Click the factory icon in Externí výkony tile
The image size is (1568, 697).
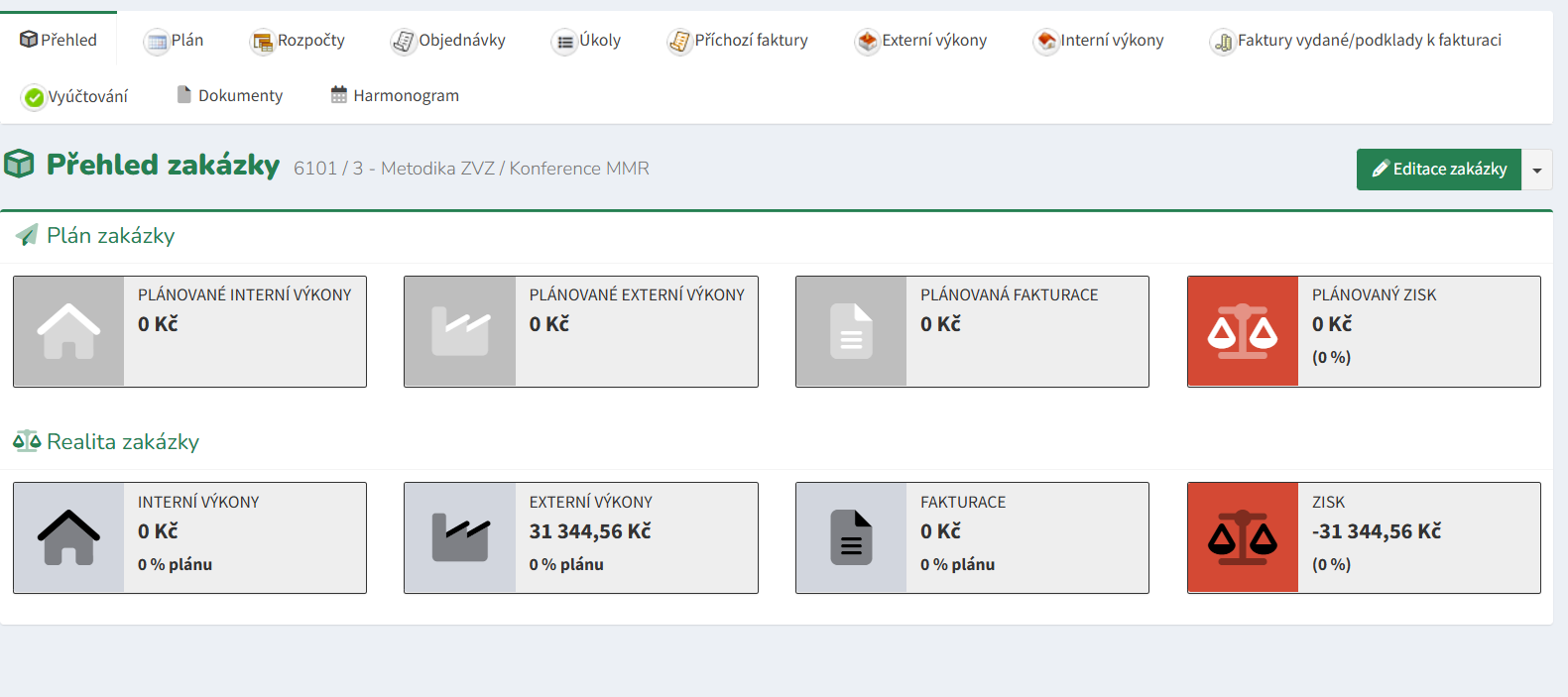point(460,537)
